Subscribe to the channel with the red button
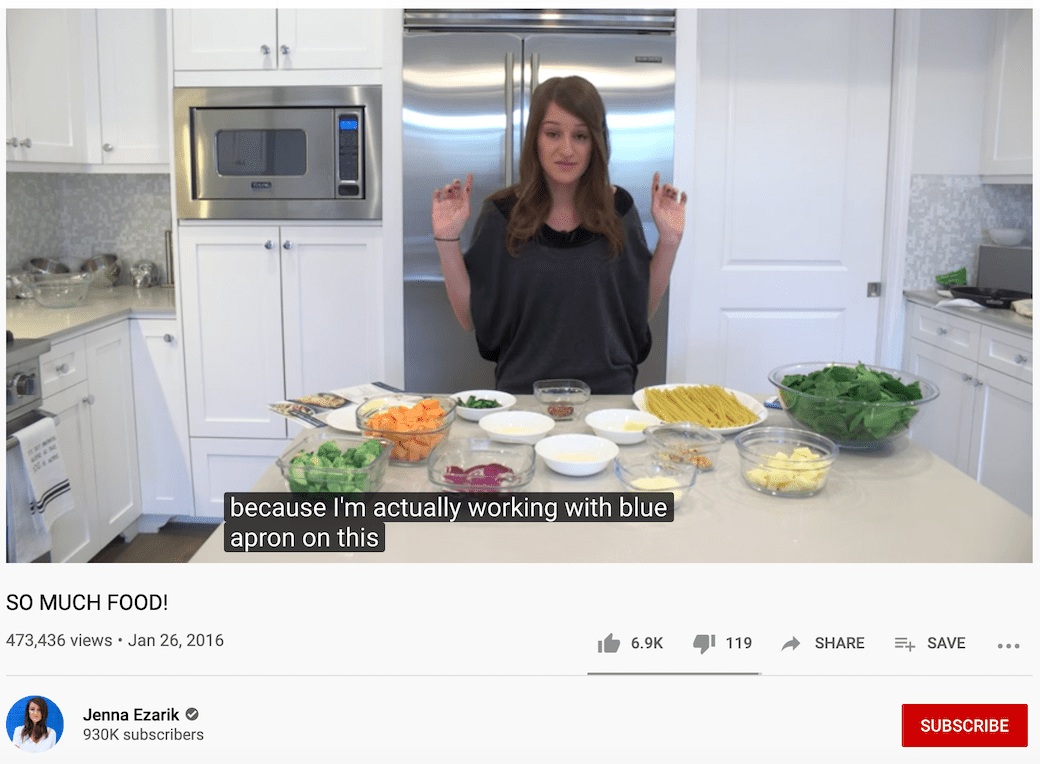 click(x=964, y=726)
